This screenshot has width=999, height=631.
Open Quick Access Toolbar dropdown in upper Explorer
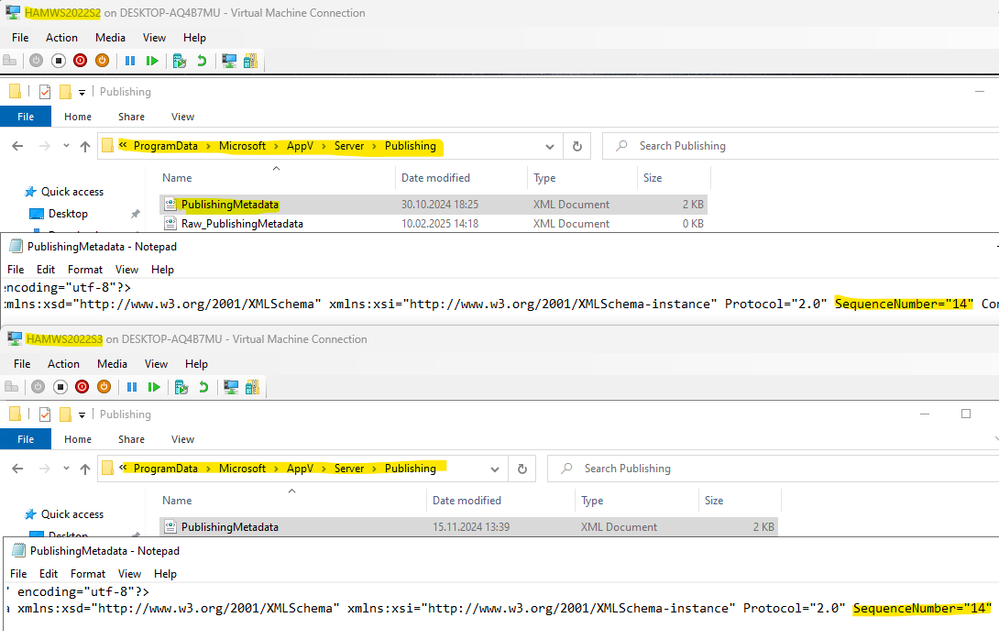(82, 92)
